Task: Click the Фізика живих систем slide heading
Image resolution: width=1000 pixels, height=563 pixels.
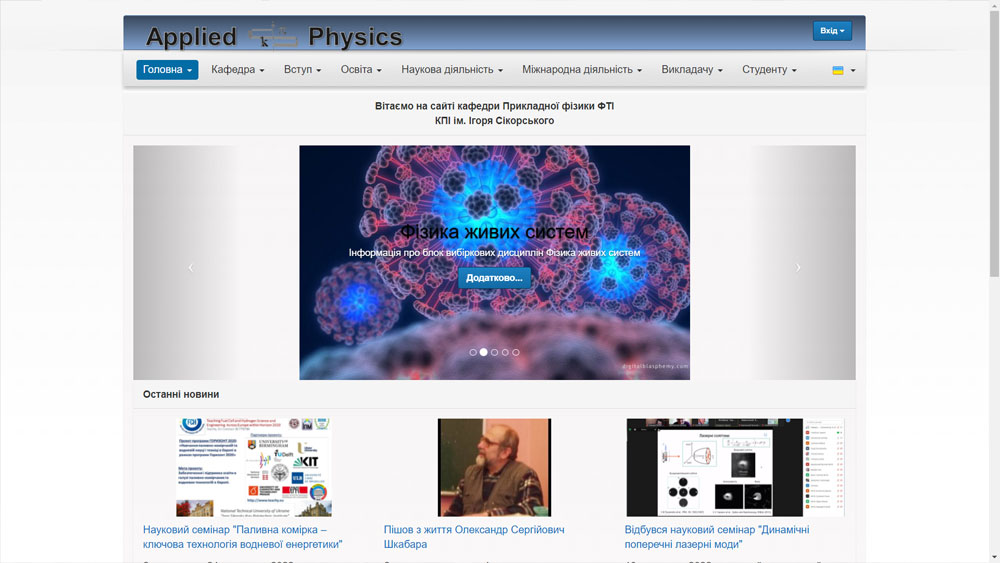Action: [x=494, y=231]
